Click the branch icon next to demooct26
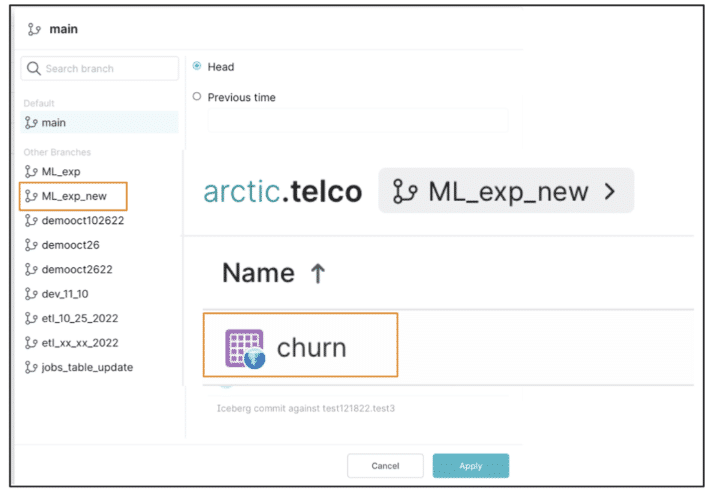 (31, 245)
